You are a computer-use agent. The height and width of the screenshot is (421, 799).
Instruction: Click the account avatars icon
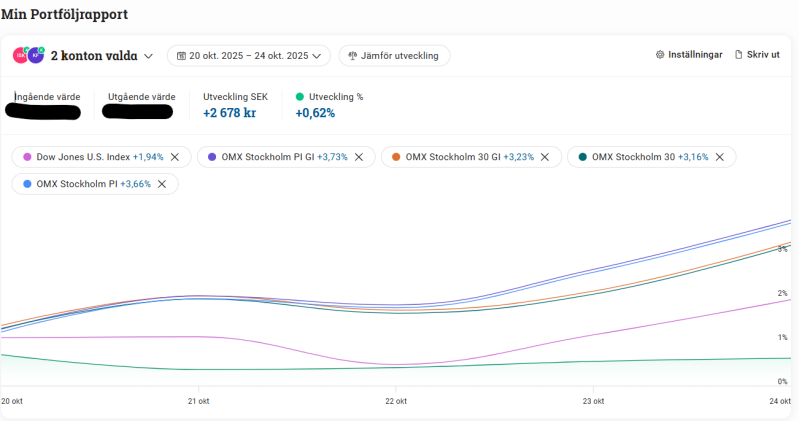[x=28, y=55]
